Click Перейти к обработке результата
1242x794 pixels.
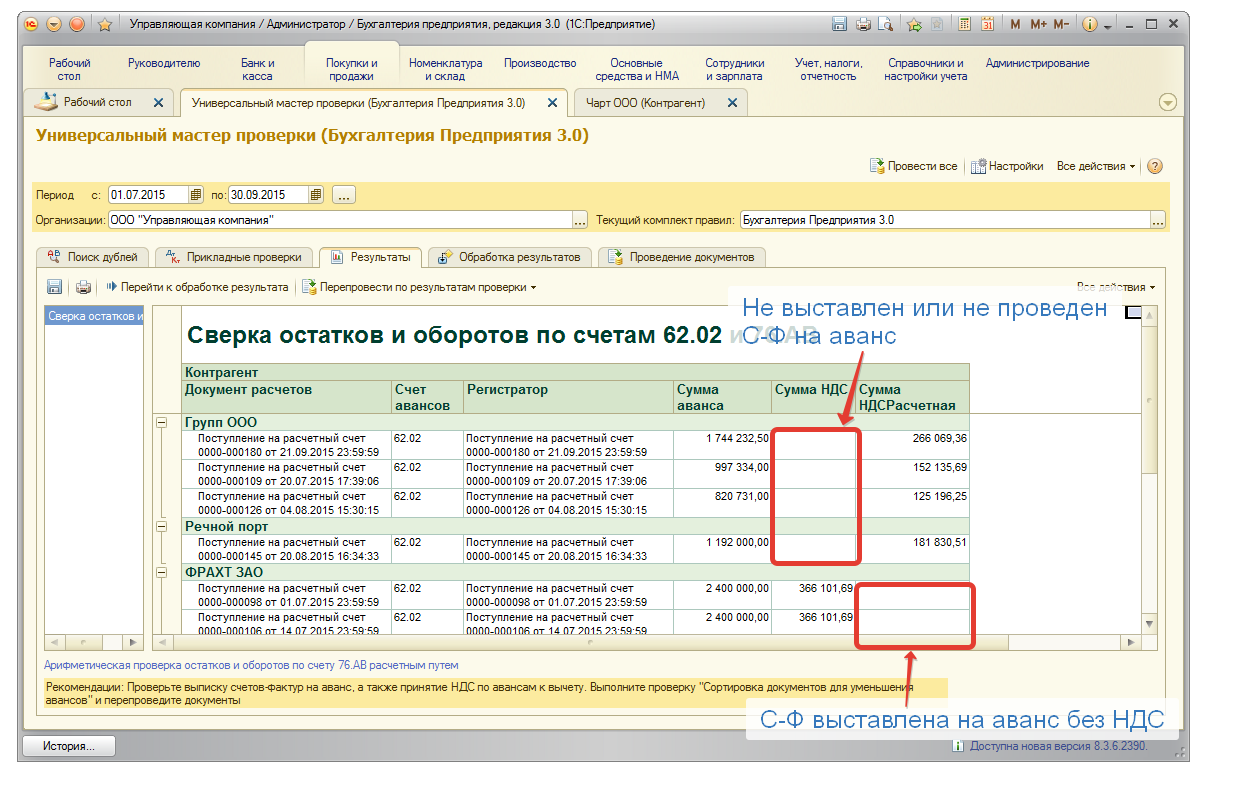point(197,287)
